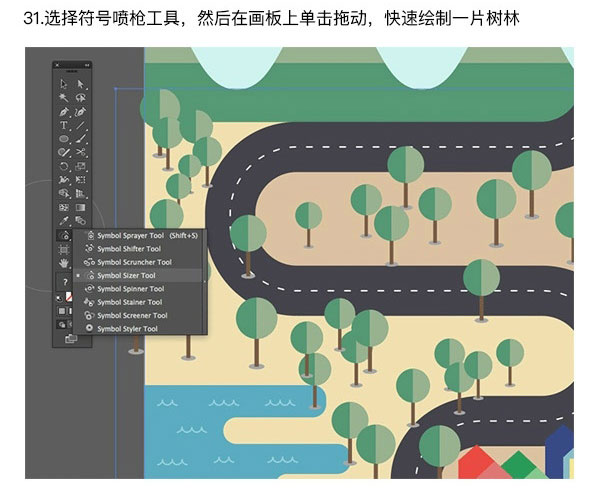This screenshot has height=488, width=600.
Task: Select the Eyedropper tool
Action: click(x=64, y=221)
